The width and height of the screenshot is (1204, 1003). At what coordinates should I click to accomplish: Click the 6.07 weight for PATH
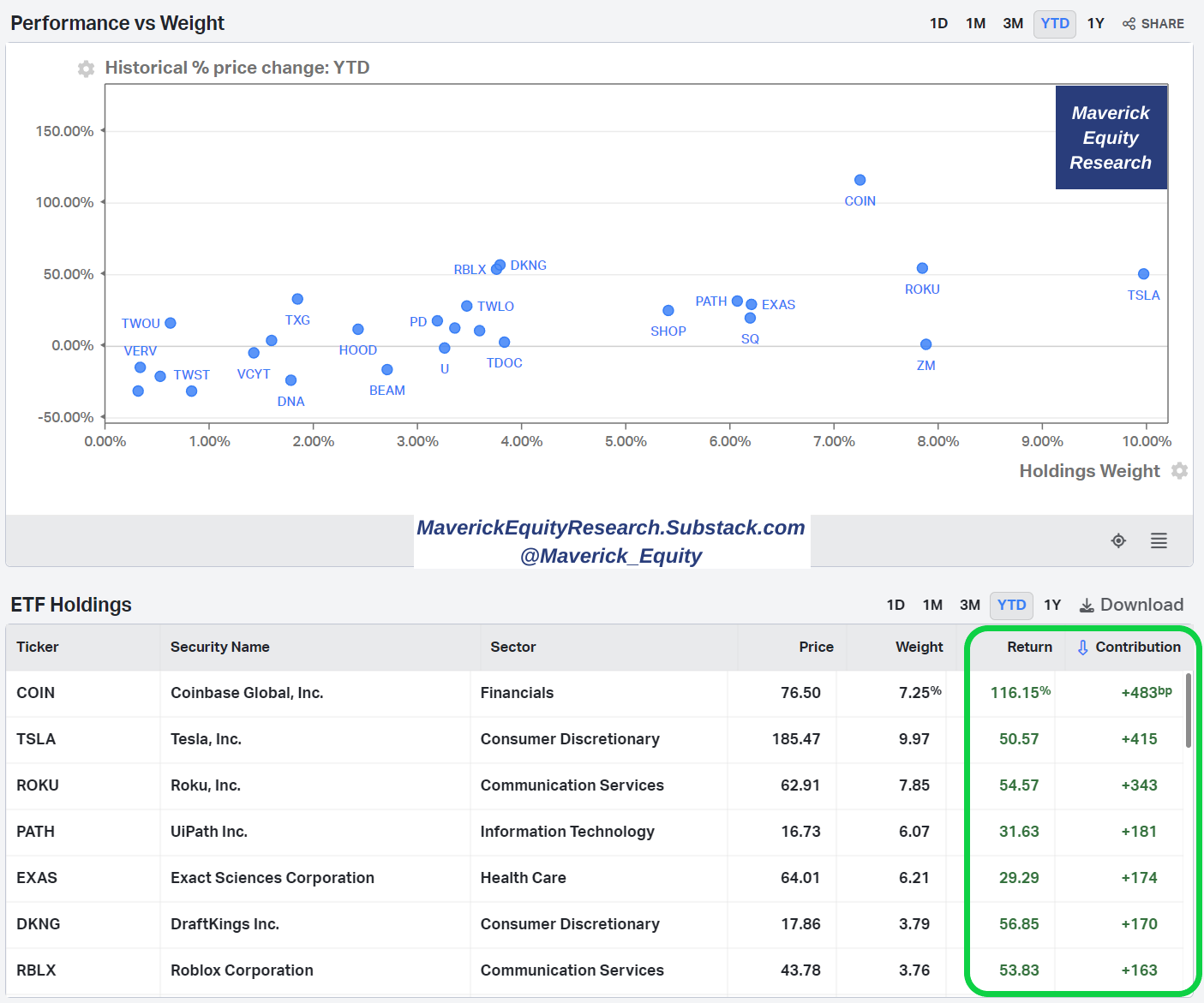[914, 832]
